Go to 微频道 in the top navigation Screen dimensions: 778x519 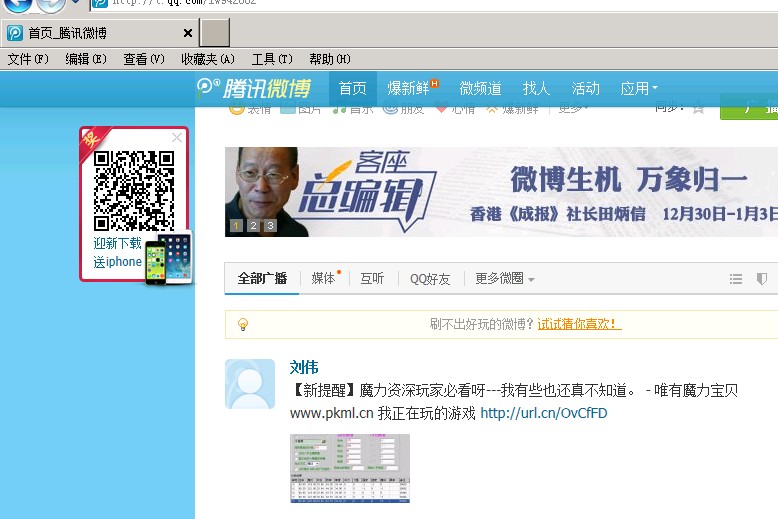pyautogui.click(x=480, y=88)
